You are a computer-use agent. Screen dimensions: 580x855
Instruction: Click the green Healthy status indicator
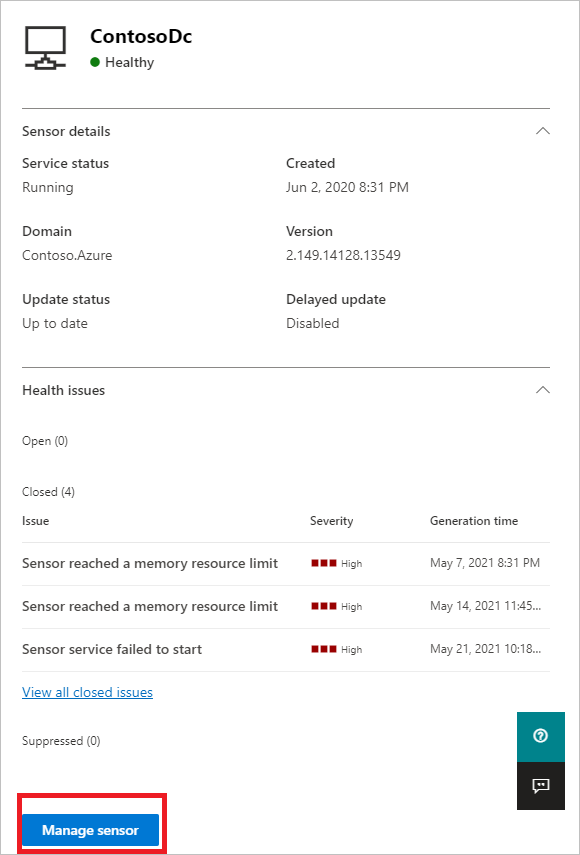tap(95, 62)
